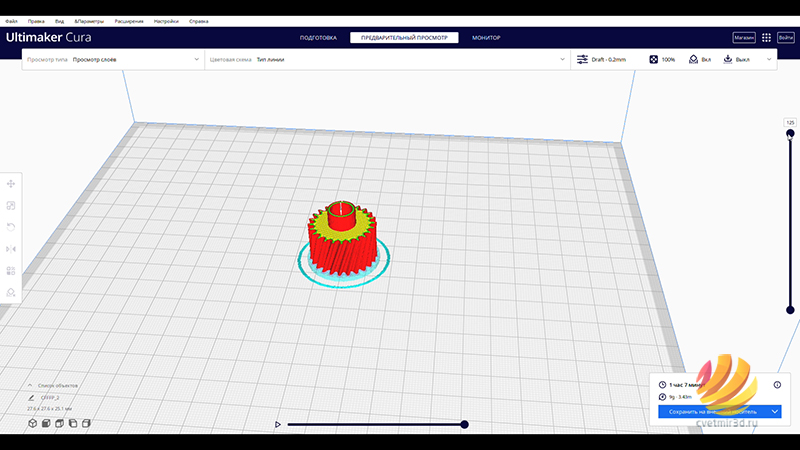
Task: Open the Edit menu
Action: click(x=36, y=21)
